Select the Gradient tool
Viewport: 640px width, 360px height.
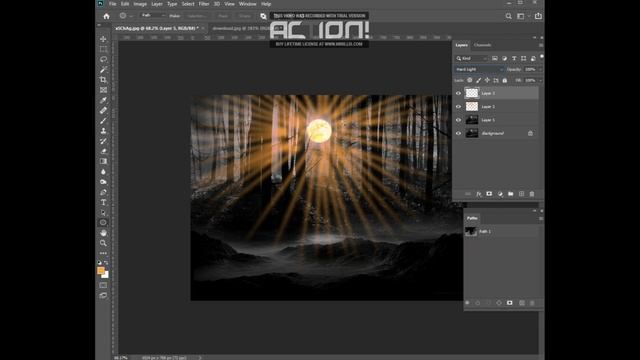coord(103,161)
